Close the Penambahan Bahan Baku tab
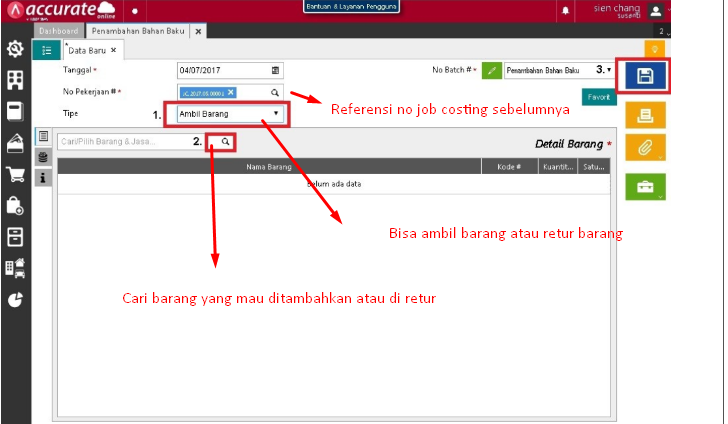Viewport: 728px width, 424px height. 198,32
